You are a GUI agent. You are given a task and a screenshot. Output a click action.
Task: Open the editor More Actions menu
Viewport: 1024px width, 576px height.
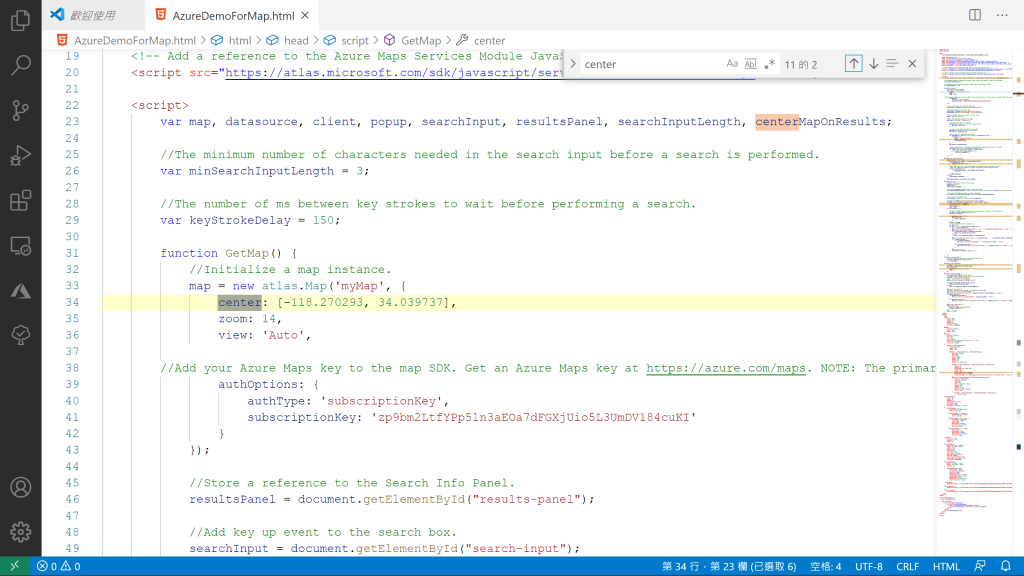1002,15
